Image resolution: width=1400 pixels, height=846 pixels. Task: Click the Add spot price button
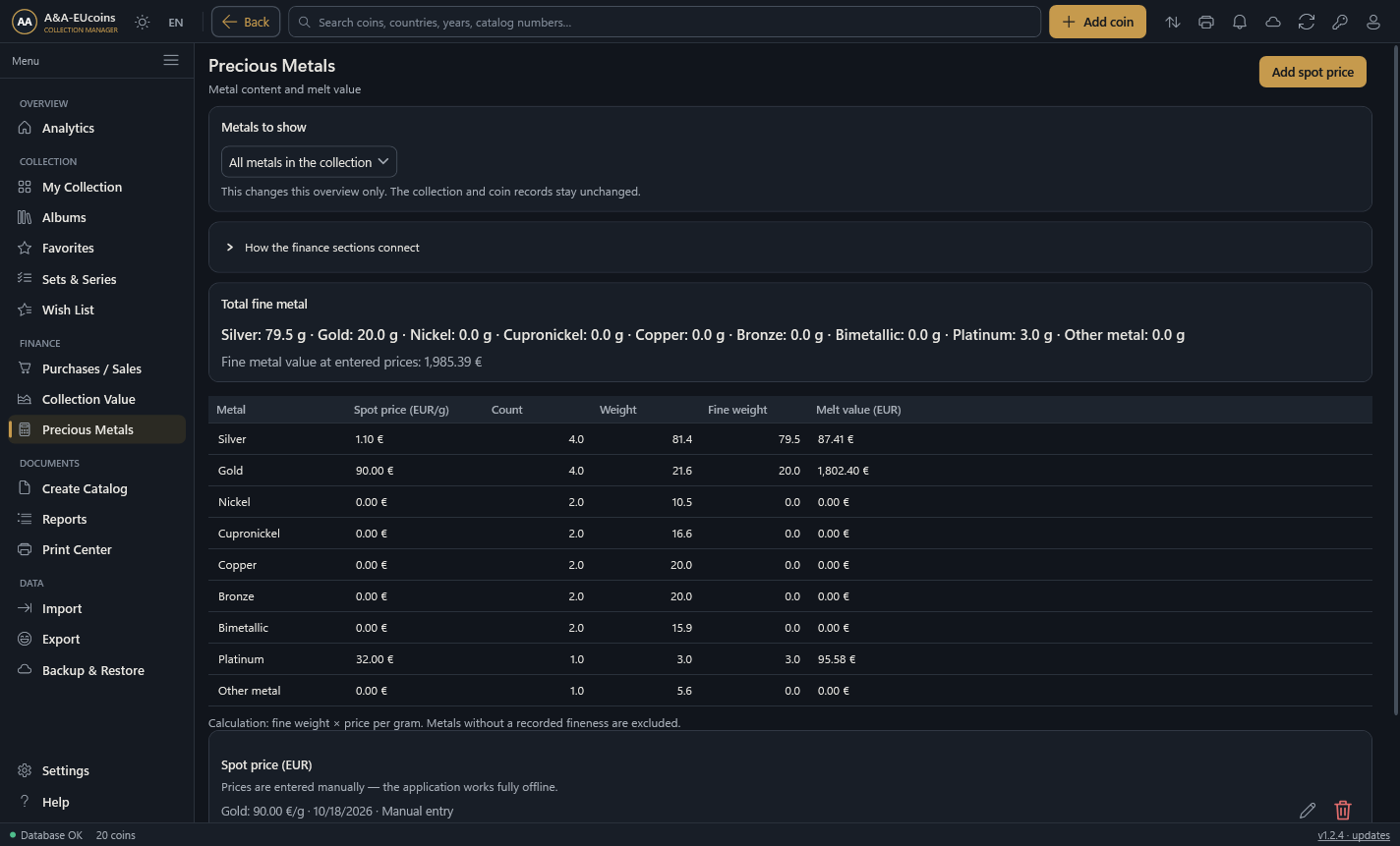tap(1312, 72)
